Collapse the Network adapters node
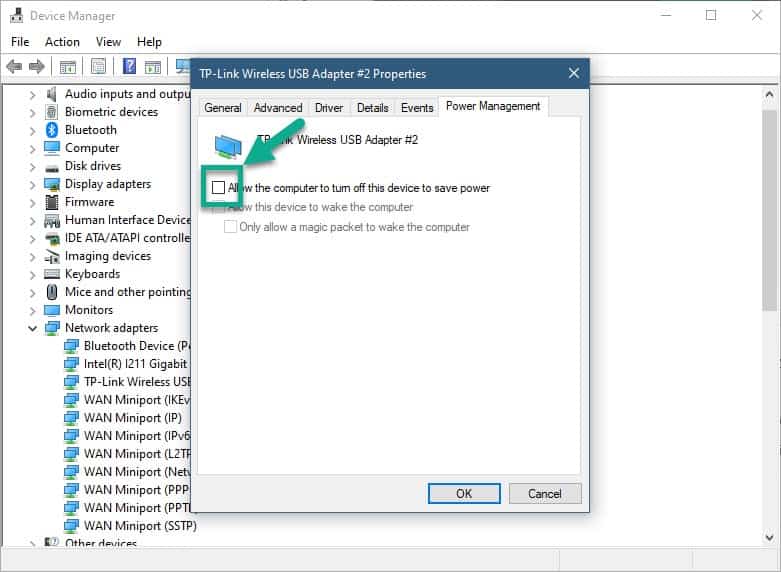Image resolution: width=781 pixels, height=572 pixels. [32, 328]
